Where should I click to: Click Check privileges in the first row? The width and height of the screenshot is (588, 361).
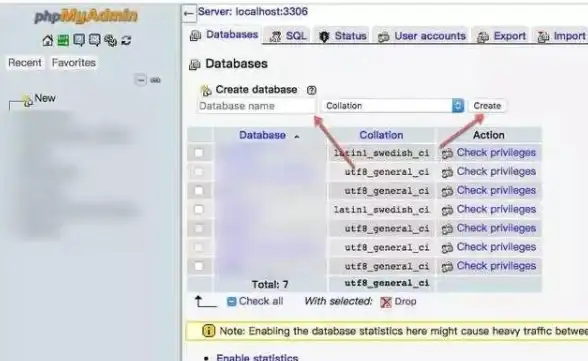(x=496, y=153)
